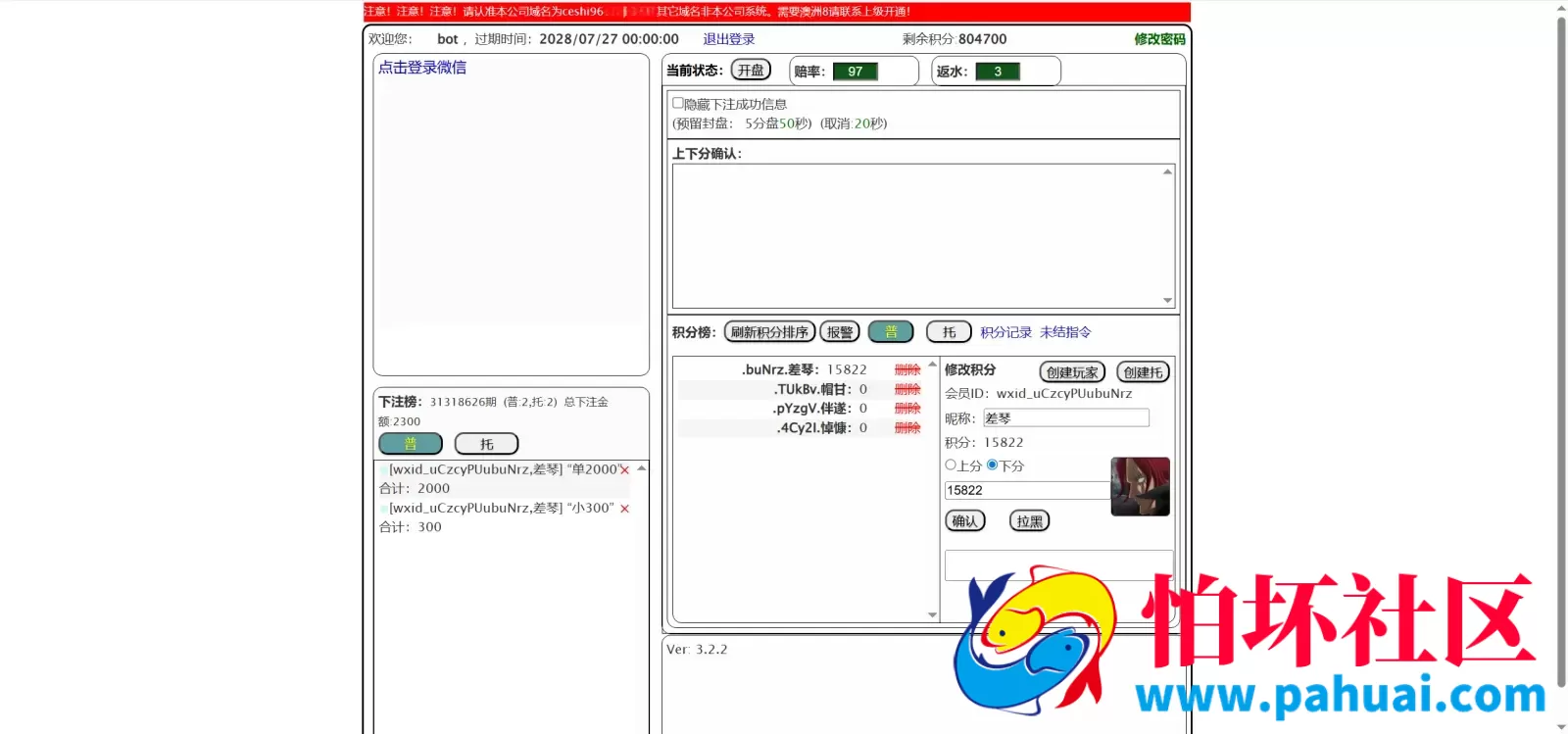Image resolution: width=1568 pixels, height=734 pixels.
Task: Click the bet list's up scroll arrow
Action: coord(642,468)
